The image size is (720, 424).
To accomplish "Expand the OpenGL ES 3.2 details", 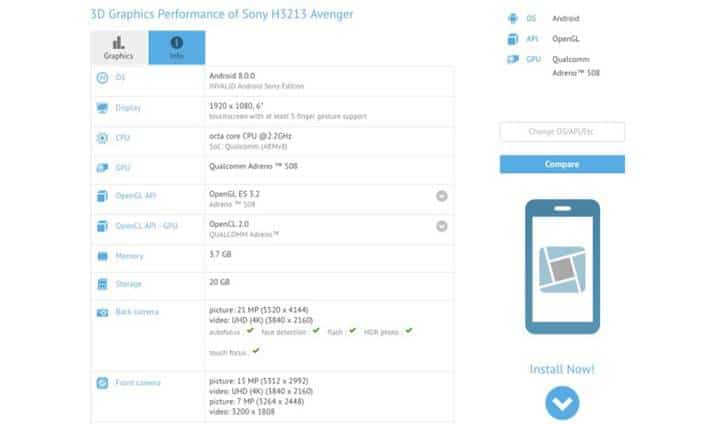I will [442, 196].
